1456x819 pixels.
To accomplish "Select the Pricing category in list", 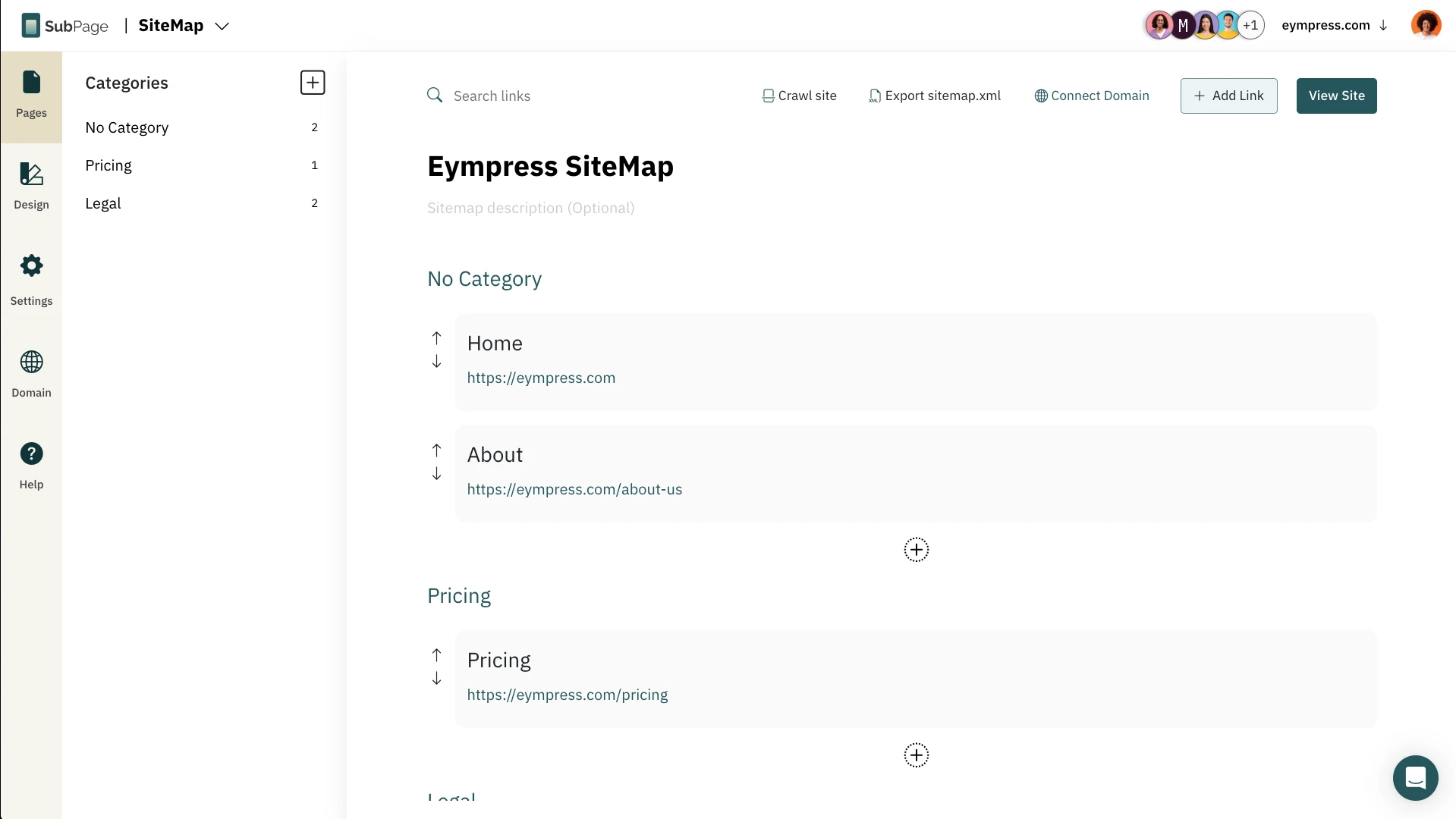I will pyautogui.click(x=108, y=165).
